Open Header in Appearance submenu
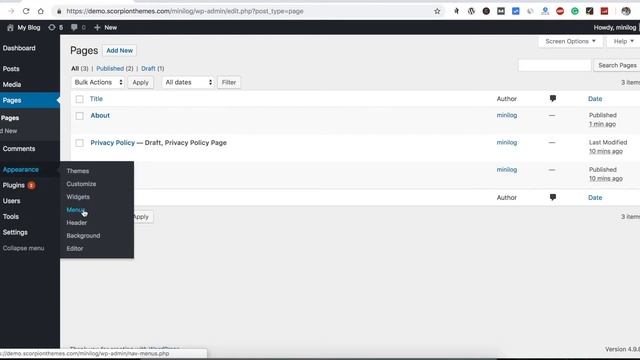The height and width of the screenshot is (360, 640). pos(76,223)
